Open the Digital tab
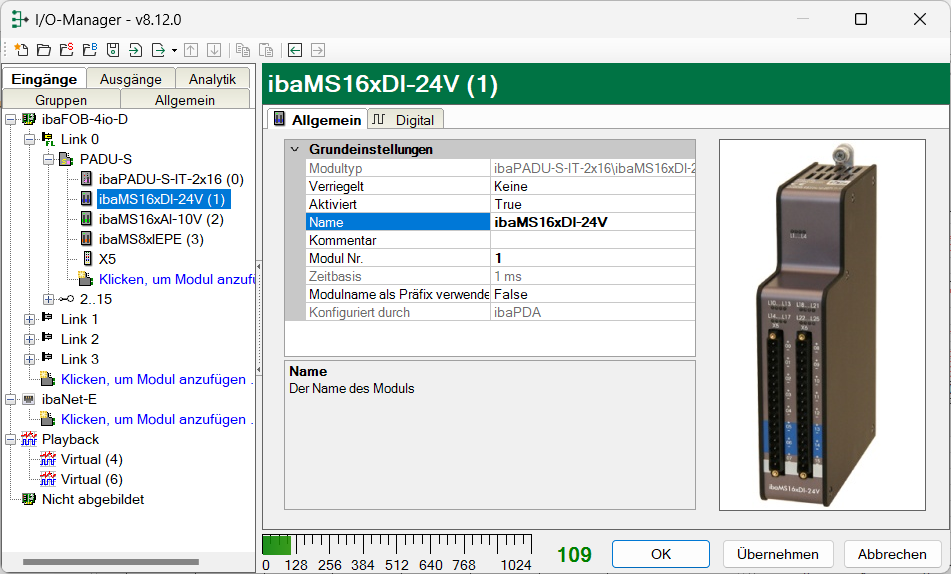The image size is (951, 574). (x=405, y=119)
